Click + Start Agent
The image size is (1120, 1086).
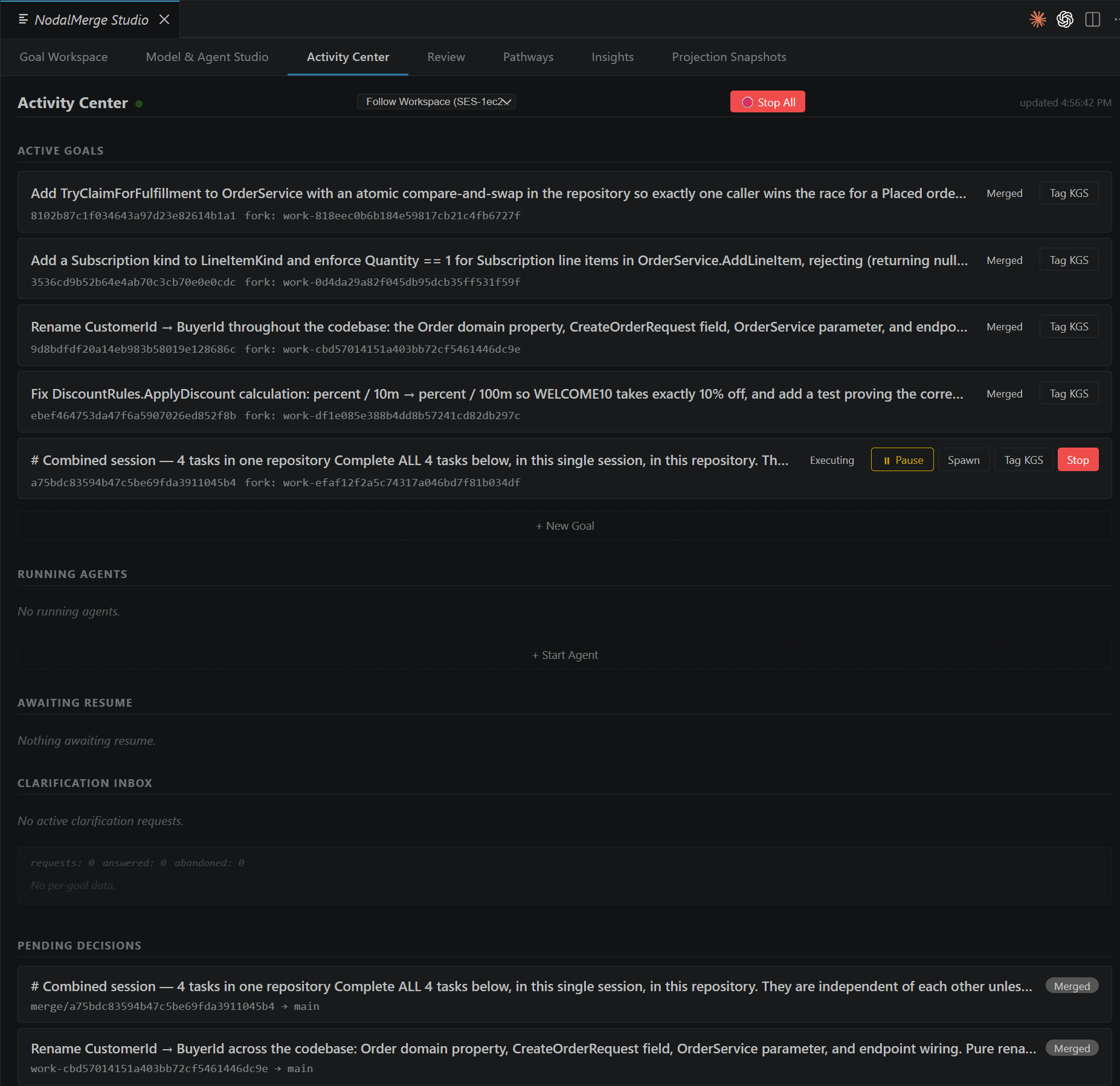click(565, 655)
